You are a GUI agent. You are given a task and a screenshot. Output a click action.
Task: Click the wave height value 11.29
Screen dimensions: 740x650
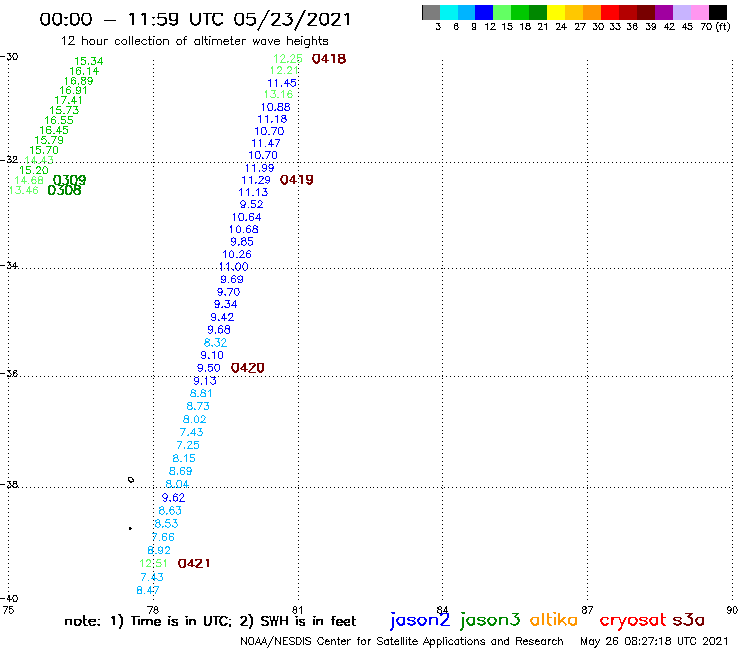tap(256, 180)
